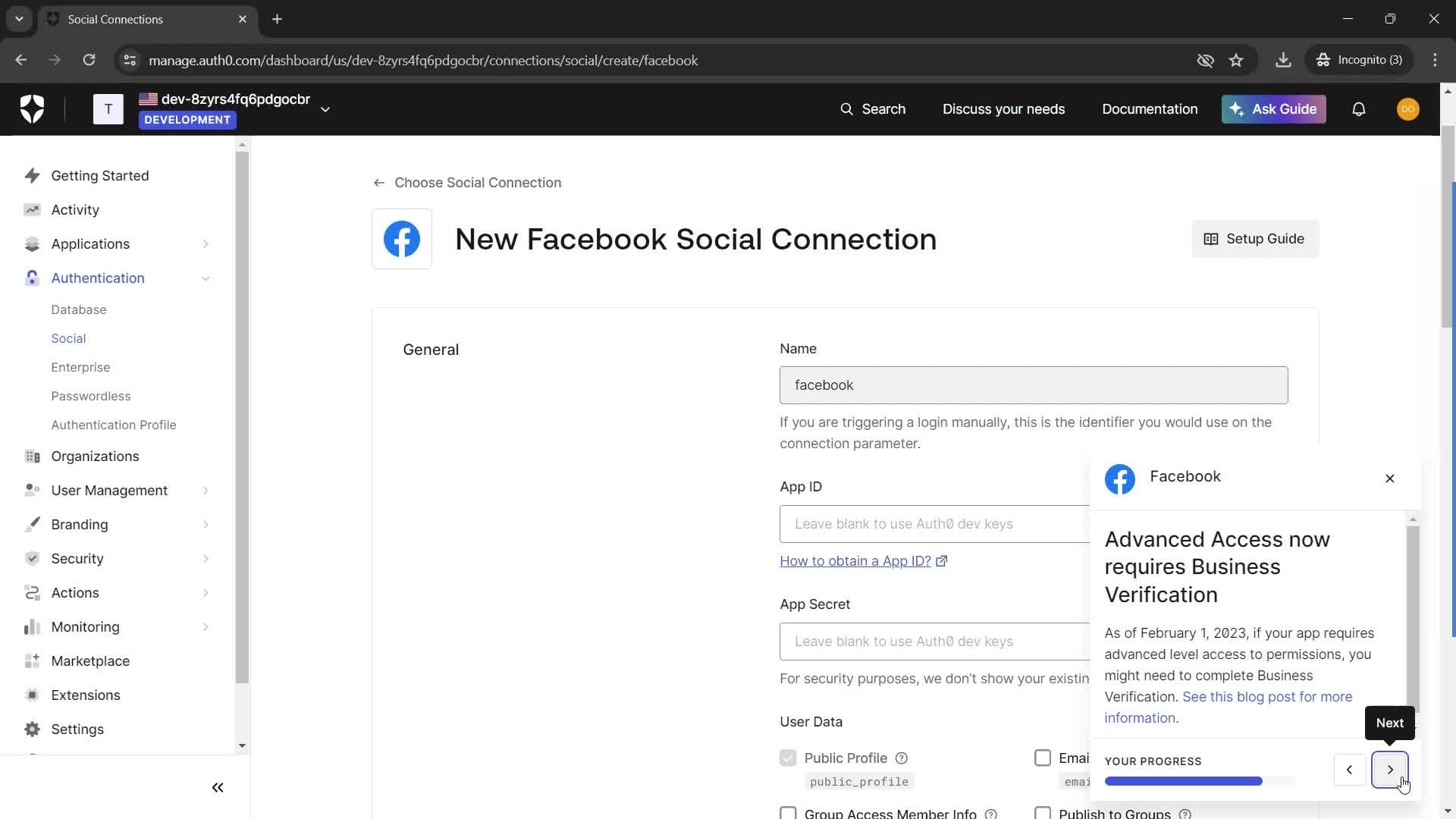Click Discuss your needs link
Screen dimensions: 1456x819
click(1003, 109)
